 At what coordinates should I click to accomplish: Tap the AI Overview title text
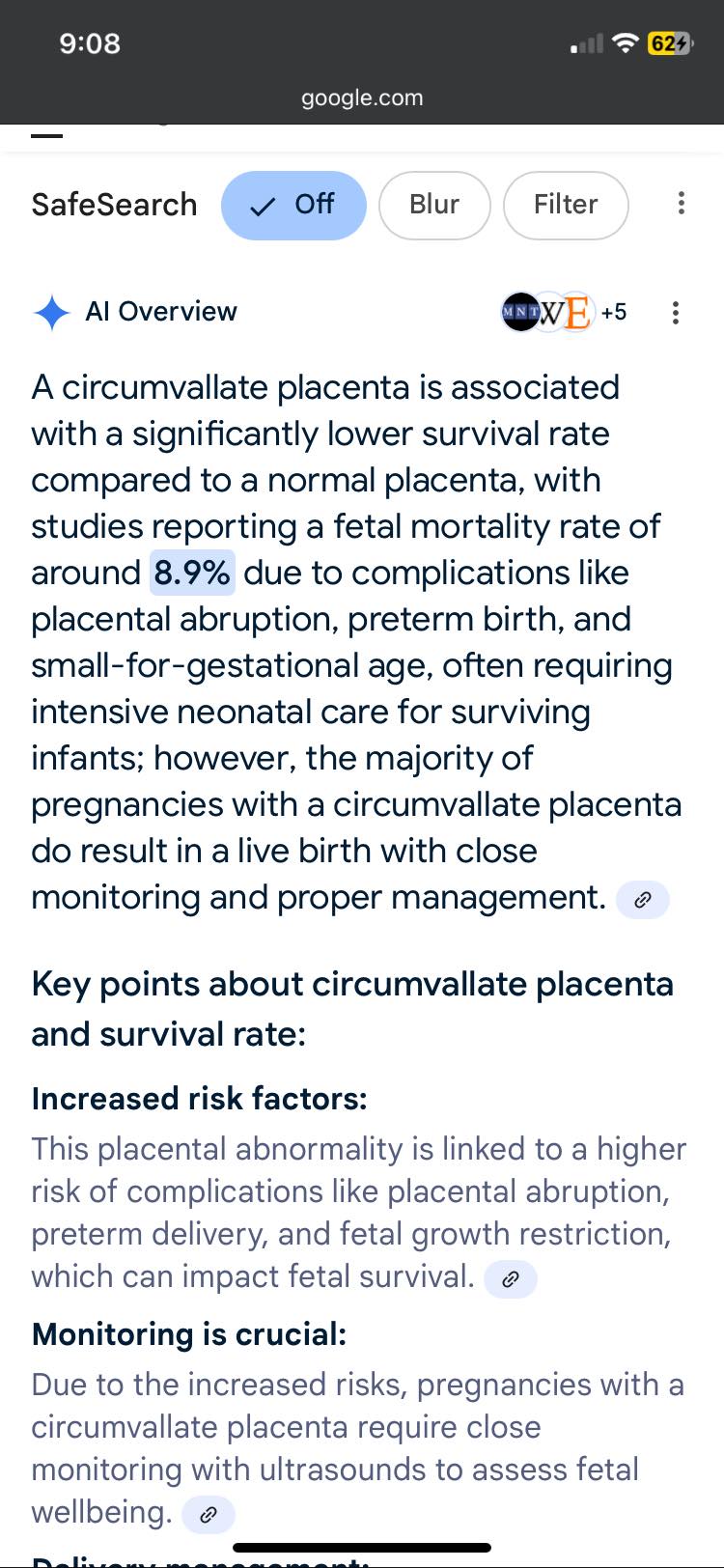point(161,312)
